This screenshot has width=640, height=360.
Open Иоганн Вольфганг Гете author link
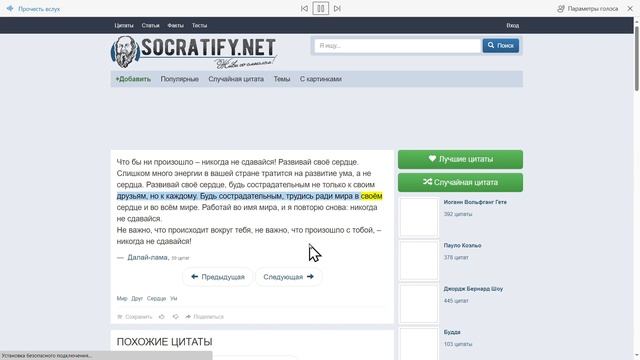475,202
